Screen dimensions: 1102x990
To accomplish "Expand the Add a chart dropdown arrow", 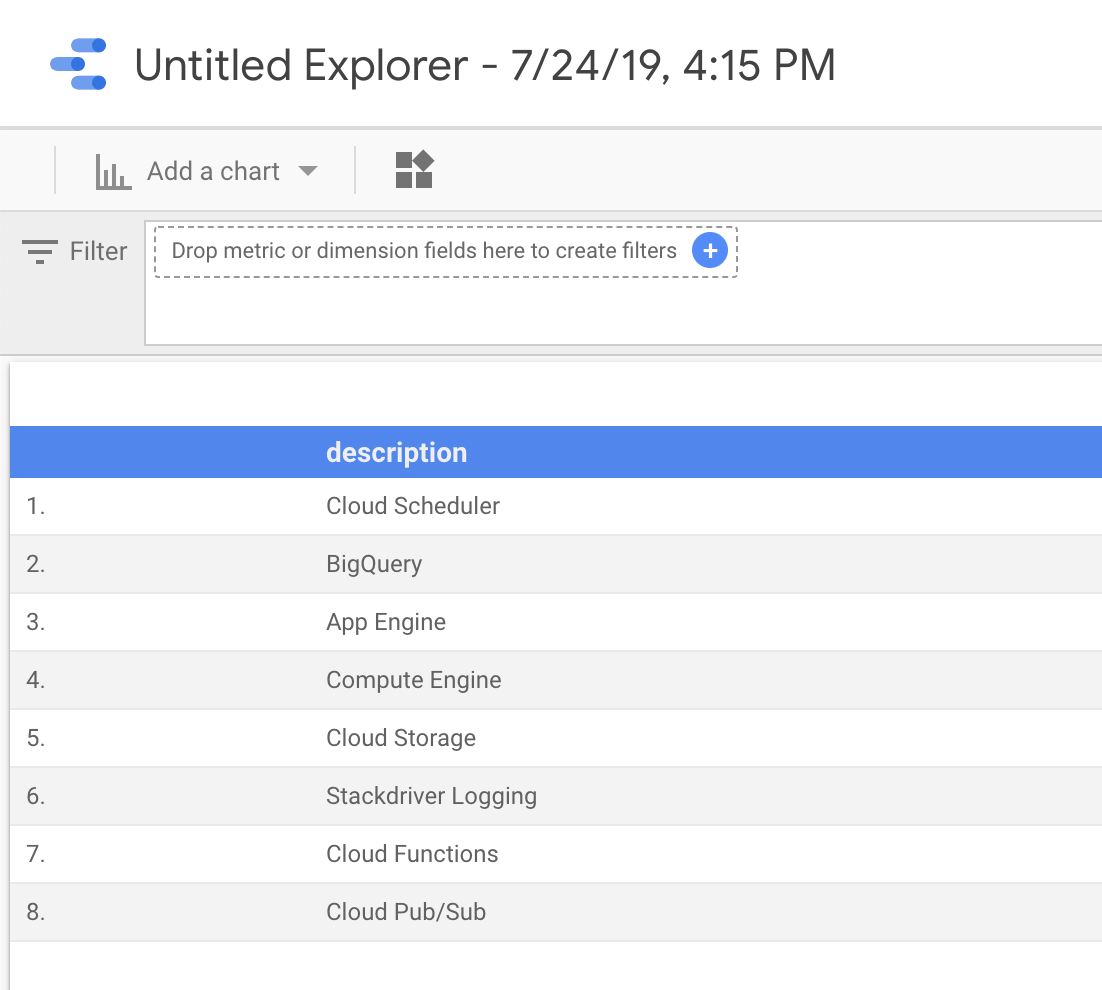I will click(x=308, y=171).
